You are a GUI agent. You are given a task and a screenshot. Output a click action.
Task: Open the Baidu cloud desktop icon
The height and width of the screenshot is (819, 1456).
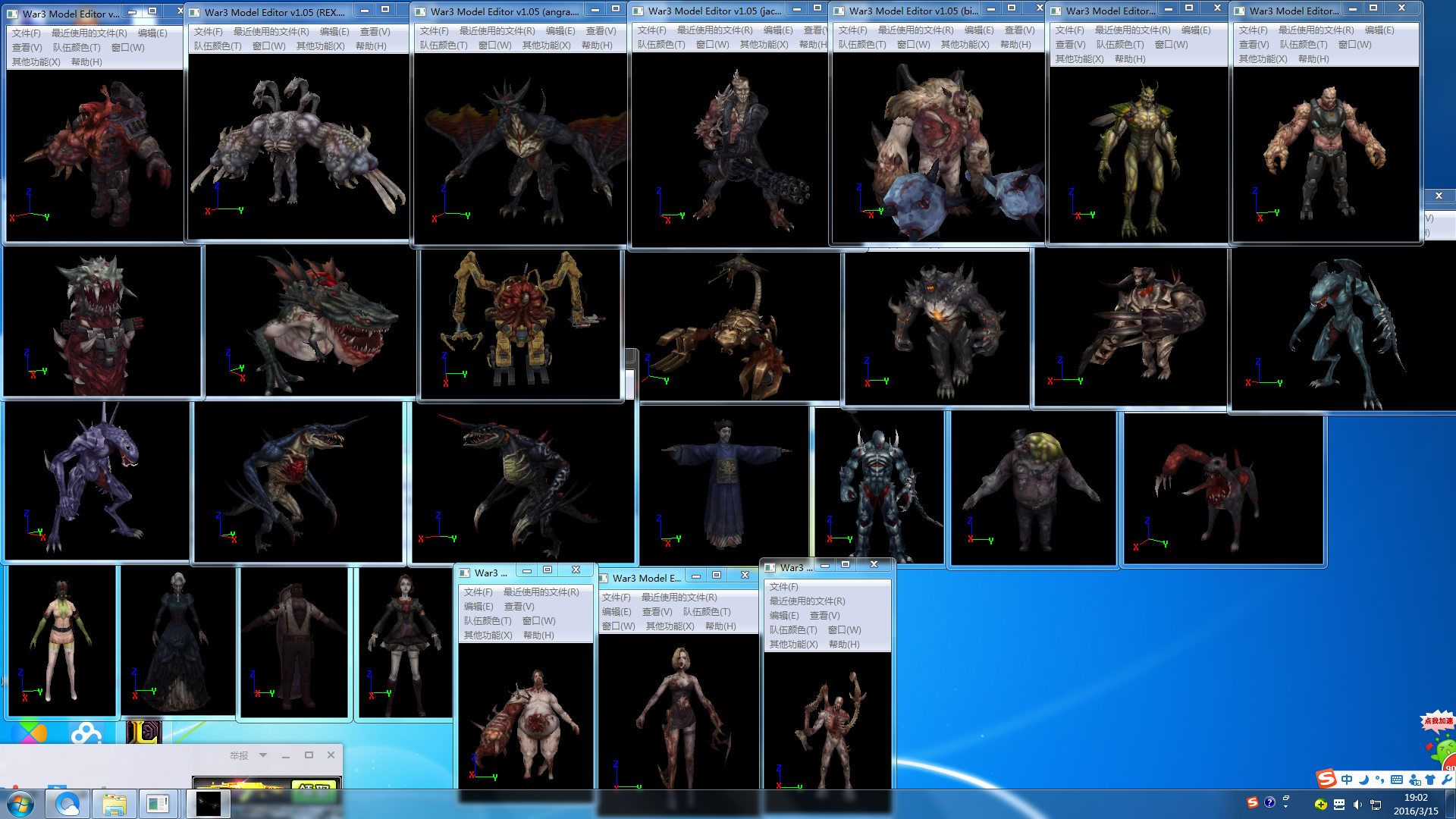pos(86,733)
